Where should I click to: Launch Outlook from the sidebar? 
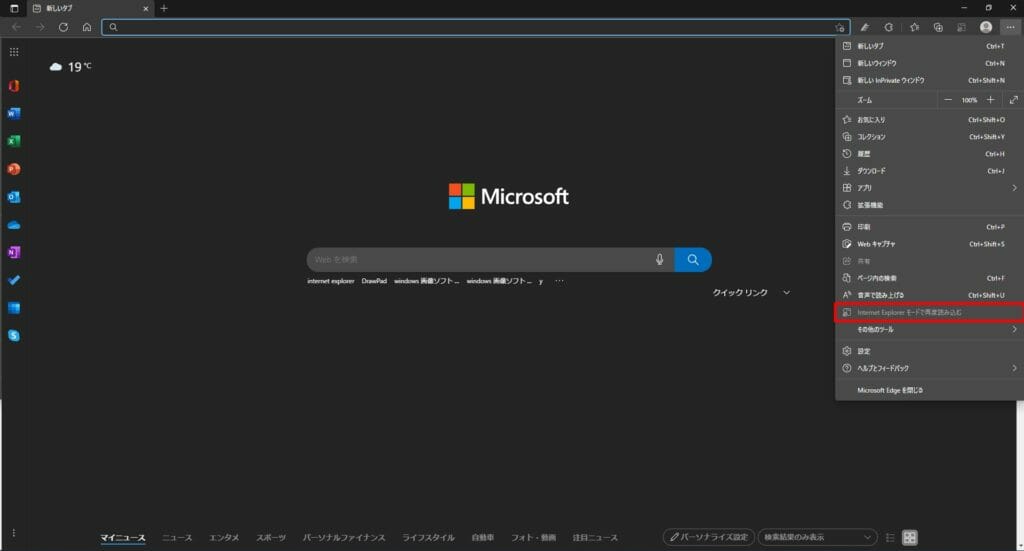pos(14,197)
